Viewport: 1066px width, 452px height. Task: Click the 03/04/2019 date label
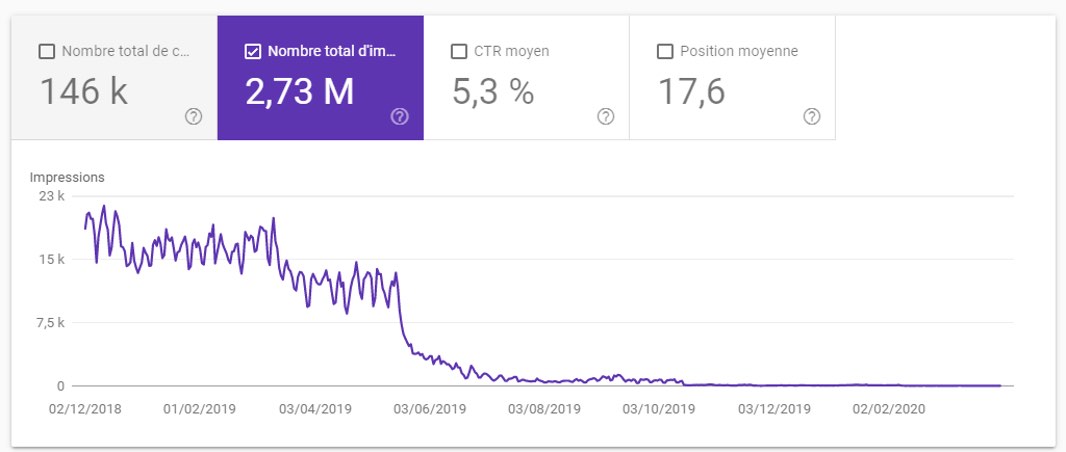pos(315,409)
